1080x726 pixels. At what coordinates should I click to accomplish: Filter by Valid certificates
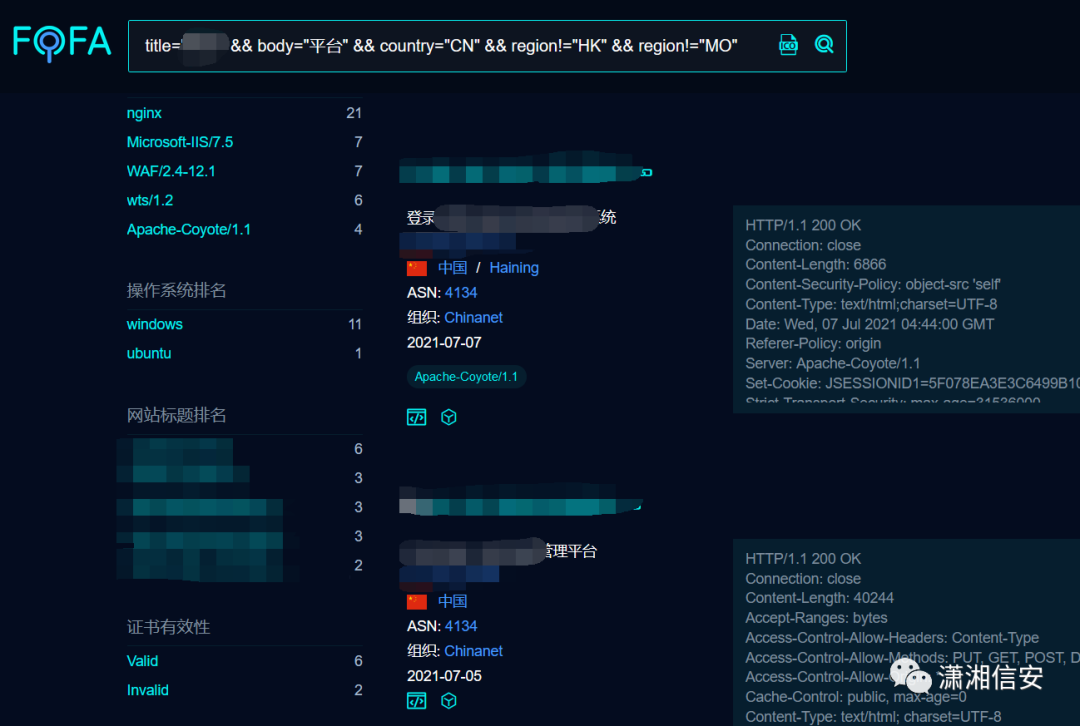pyautogui.click(x=142, y=661)
